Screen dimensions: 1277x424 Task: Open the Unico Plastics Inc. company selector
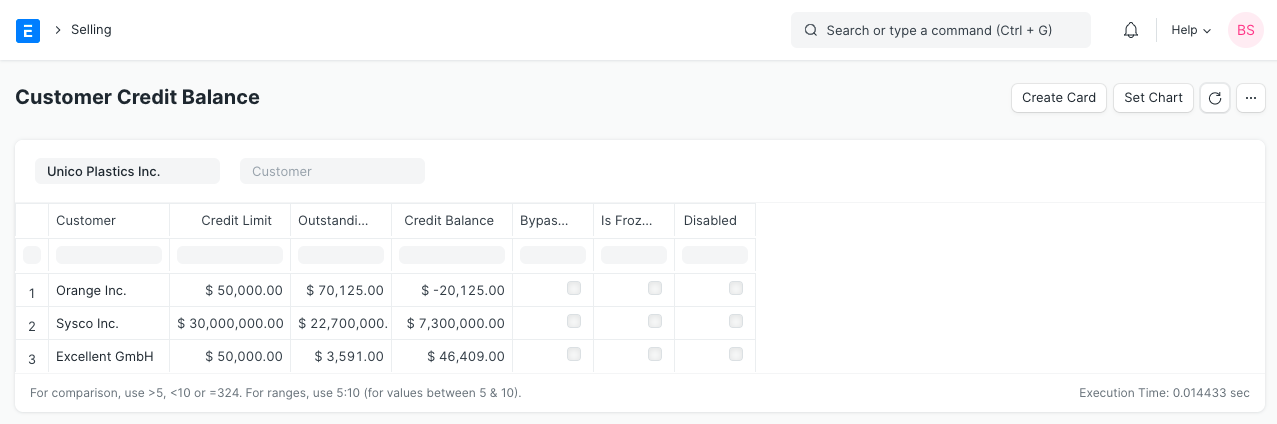(x=127, y=171)
